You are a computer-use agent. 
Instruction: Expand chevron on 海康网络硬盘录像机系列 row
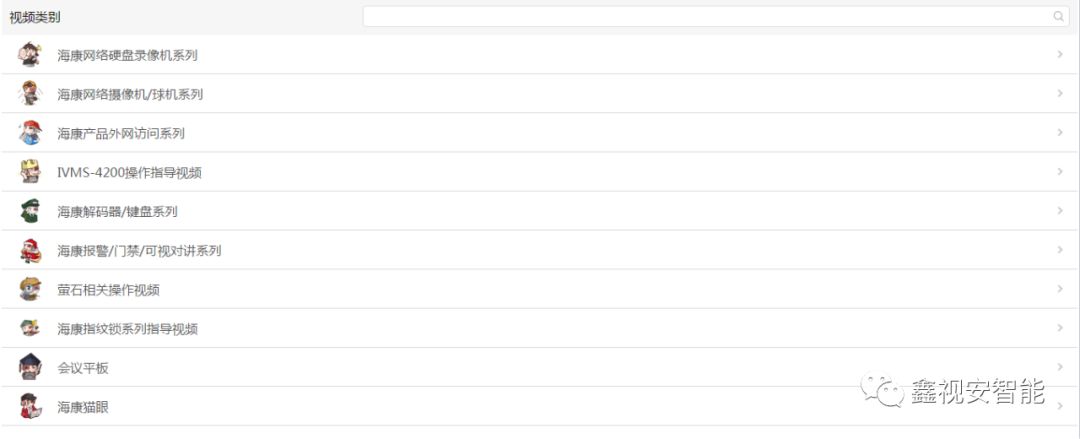pyautogui.click(x=1060, y=54)
